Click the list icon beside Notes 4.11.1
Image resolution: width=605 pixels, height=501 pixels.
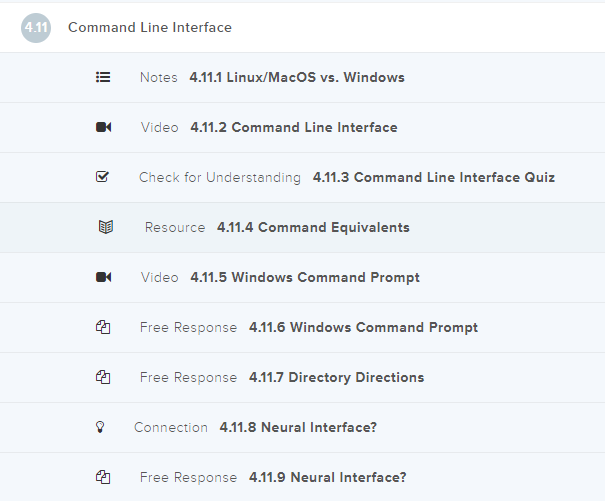[103, 77]
